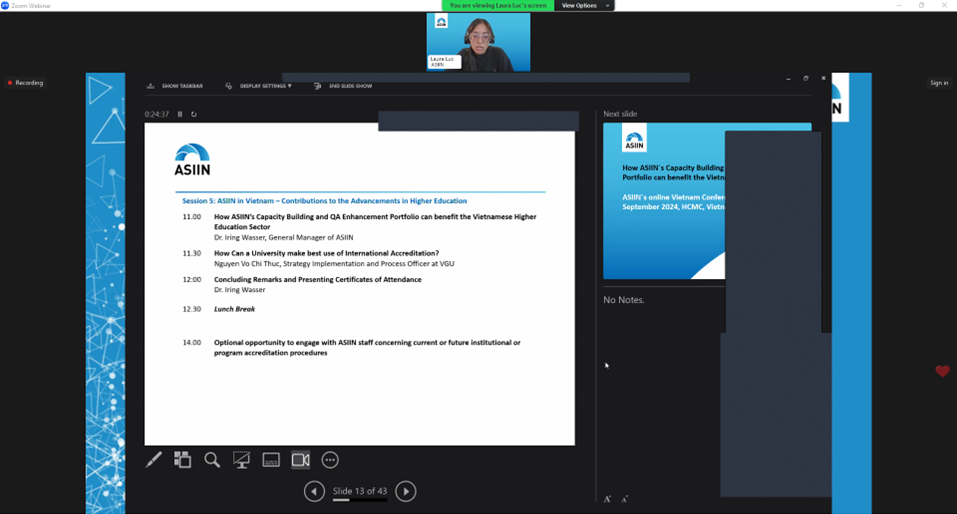Toggle the camera cameo button
Image resolution: width=957 pixels, height=514 pixels.
point(300,460)
